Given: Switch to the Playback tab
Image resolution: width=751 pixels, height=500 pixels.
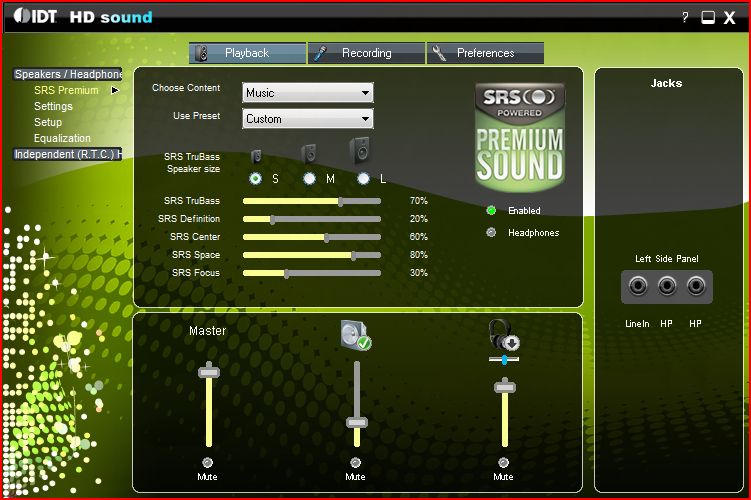Looking at the screenshot, I should (x=247, y=53).
